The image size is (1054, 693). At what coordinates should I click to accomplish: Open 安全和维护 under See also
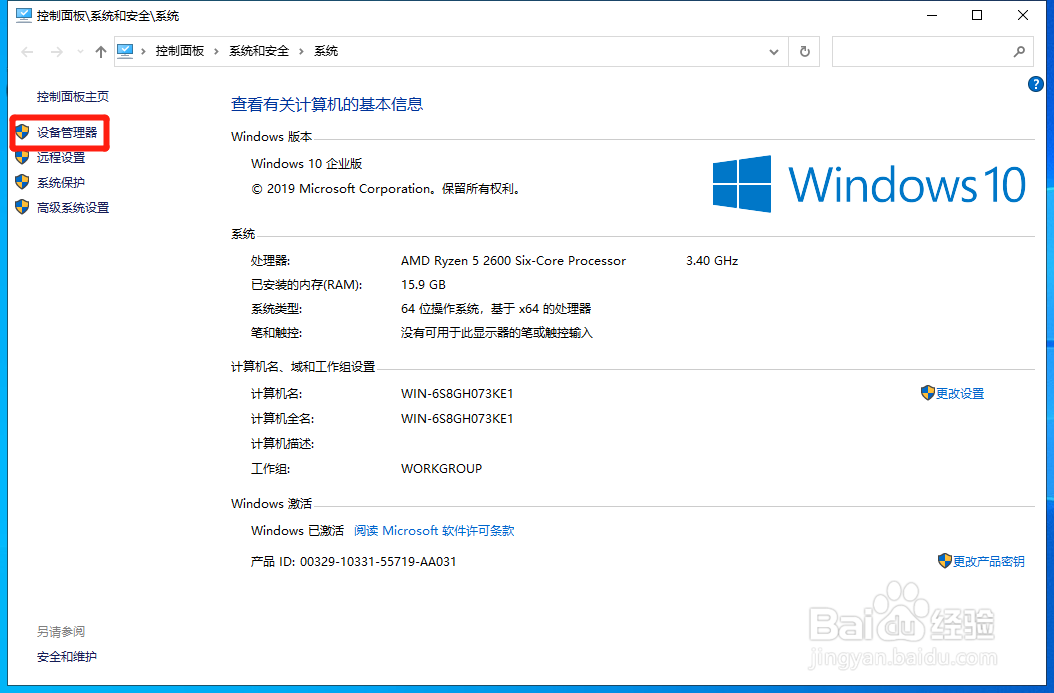67,657
